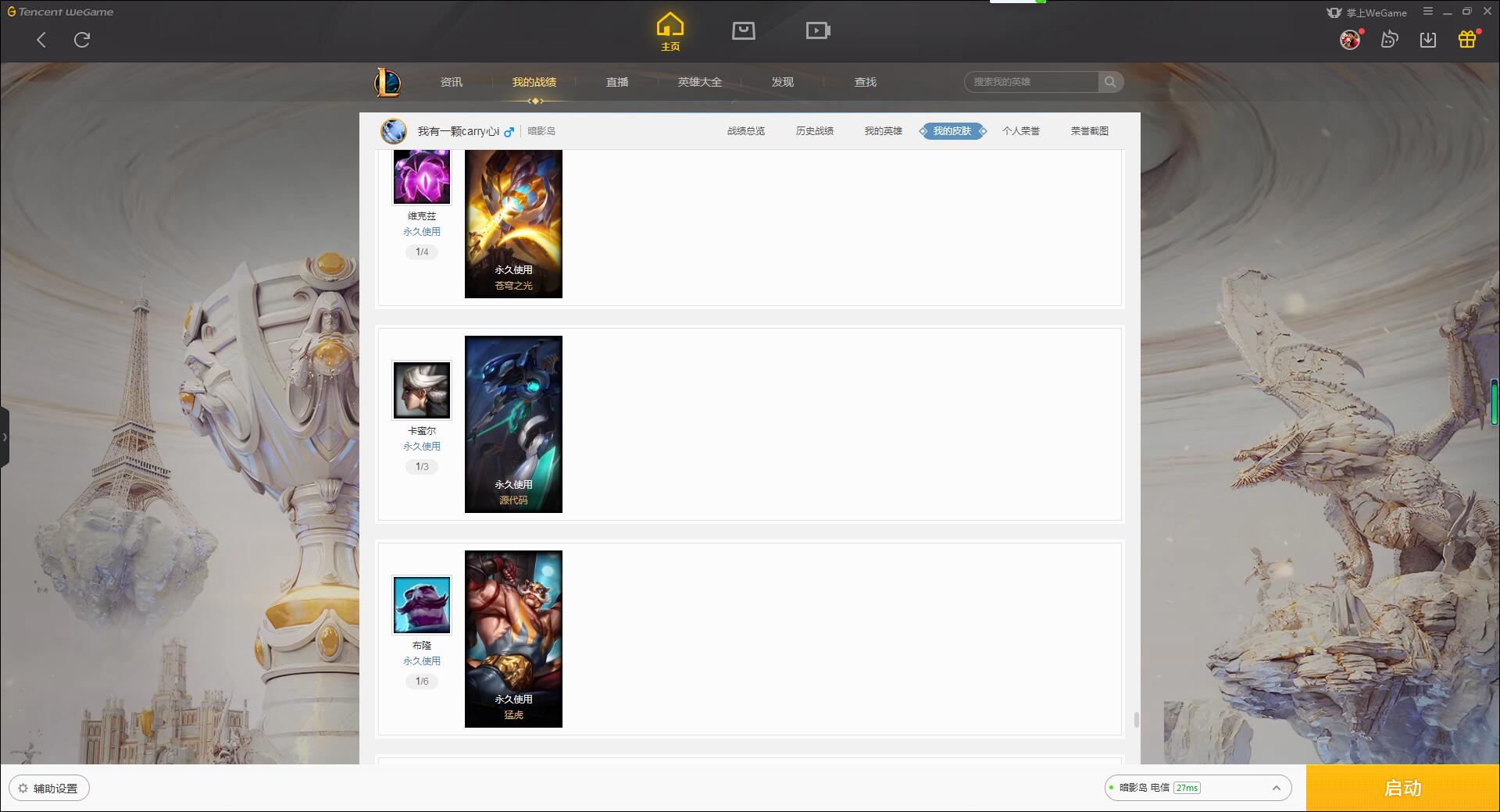Launch the game with 启动

click(x=1403, y=788)
